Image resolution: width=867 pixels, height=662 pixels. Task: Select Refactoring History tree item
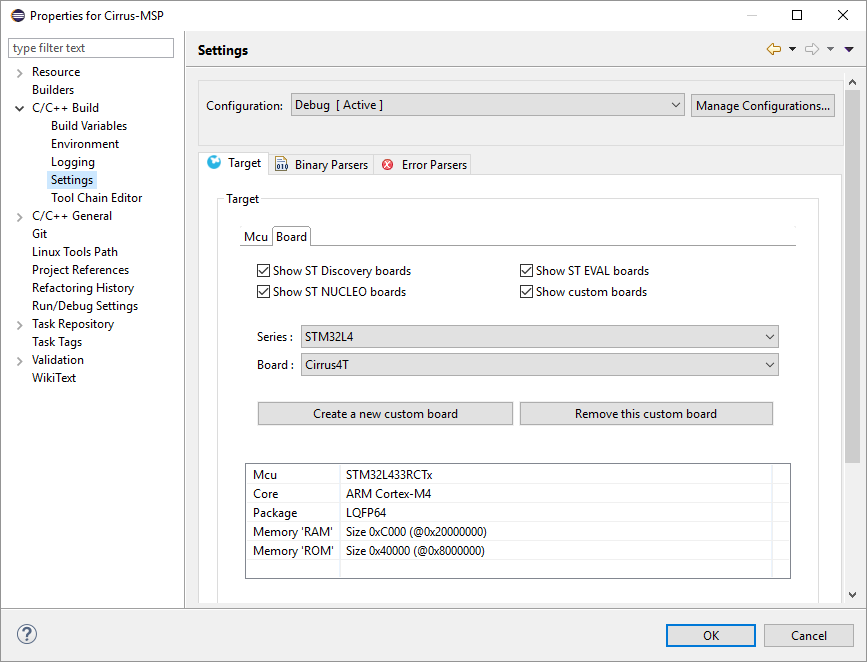(83, 288)
